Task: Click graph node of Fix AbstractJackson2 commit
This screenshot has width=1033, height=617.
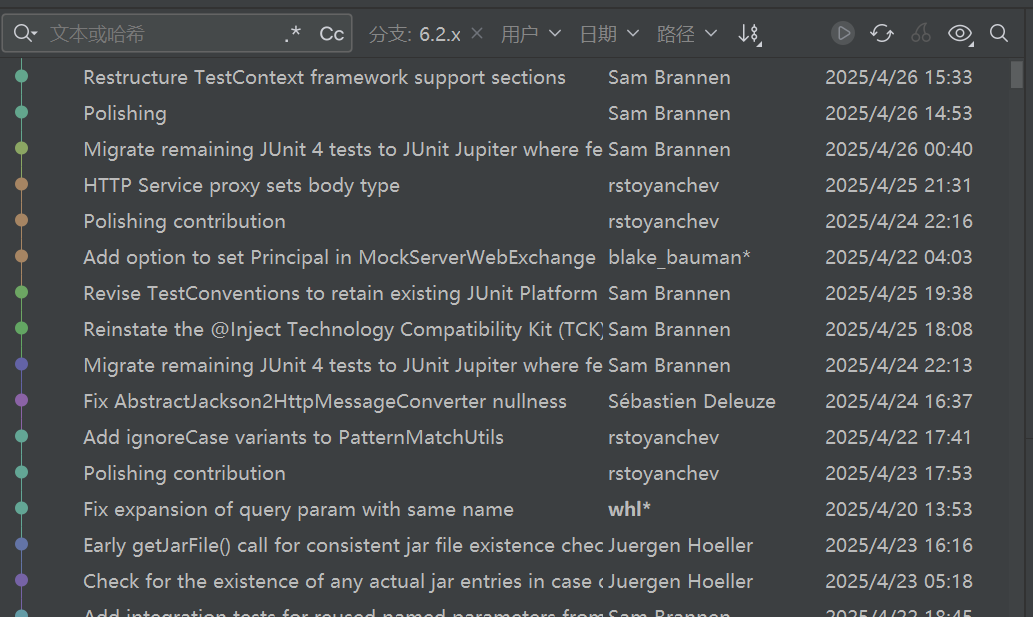Action: [22, 400]
